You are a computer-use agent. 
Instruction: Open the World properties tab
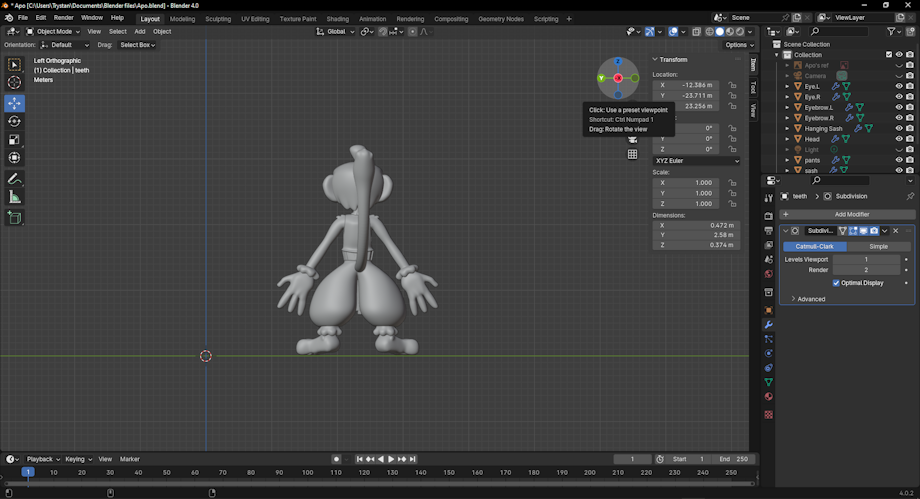pos(769,274)
